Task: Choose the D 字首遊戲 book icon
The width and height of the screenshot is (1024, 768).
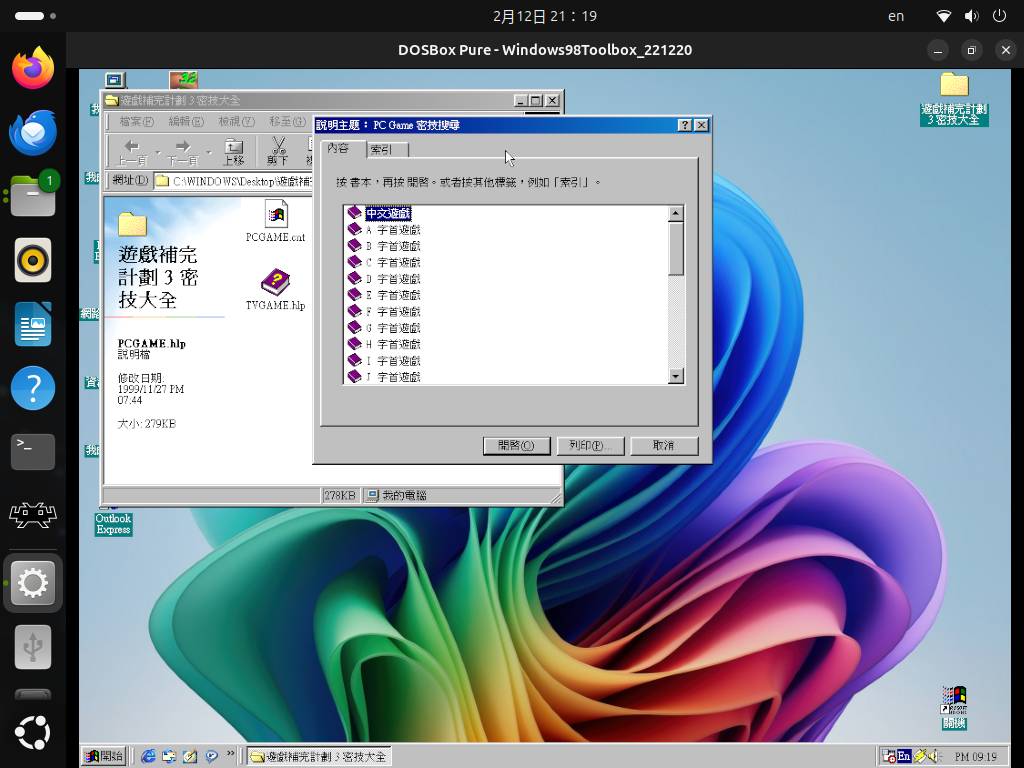Action: tap(355, 278)
